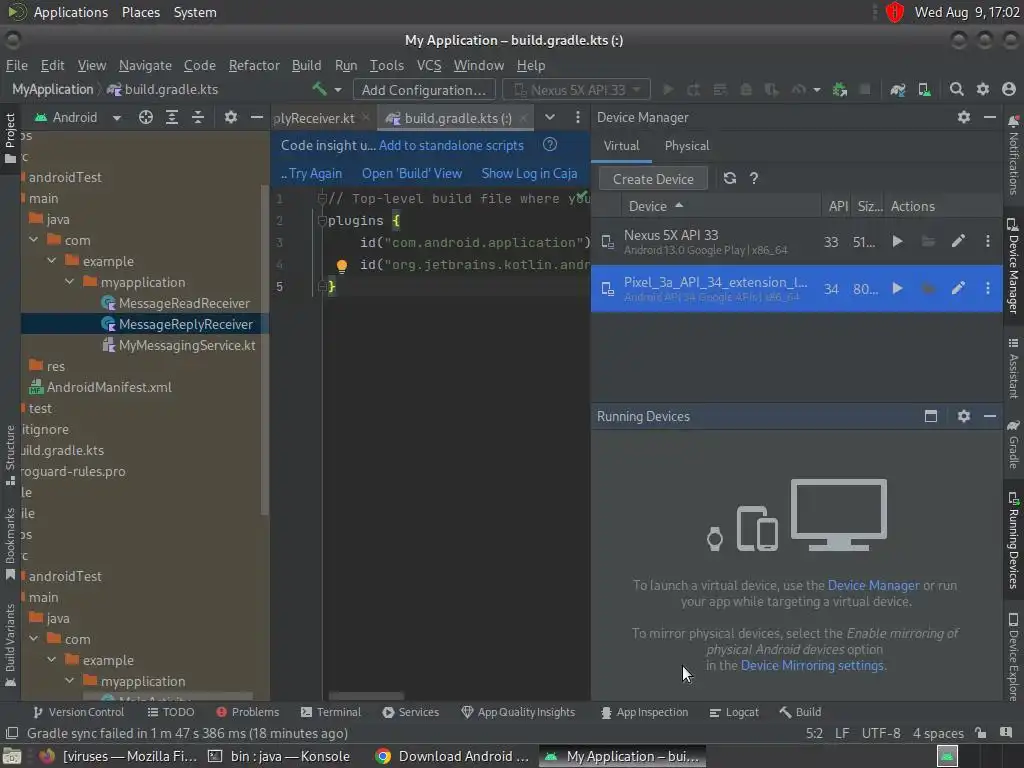Image resolution: width=1024 pixels, height=768 pixels.
Task: Click Device Manager link in Running Devices
Action: coord(873,585)
